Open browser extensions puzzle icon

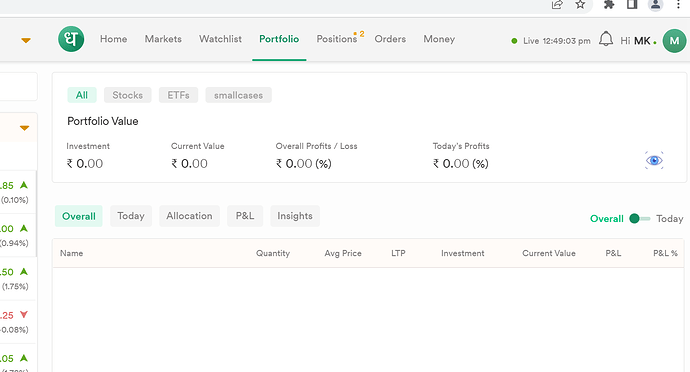(x=609, y=5)
